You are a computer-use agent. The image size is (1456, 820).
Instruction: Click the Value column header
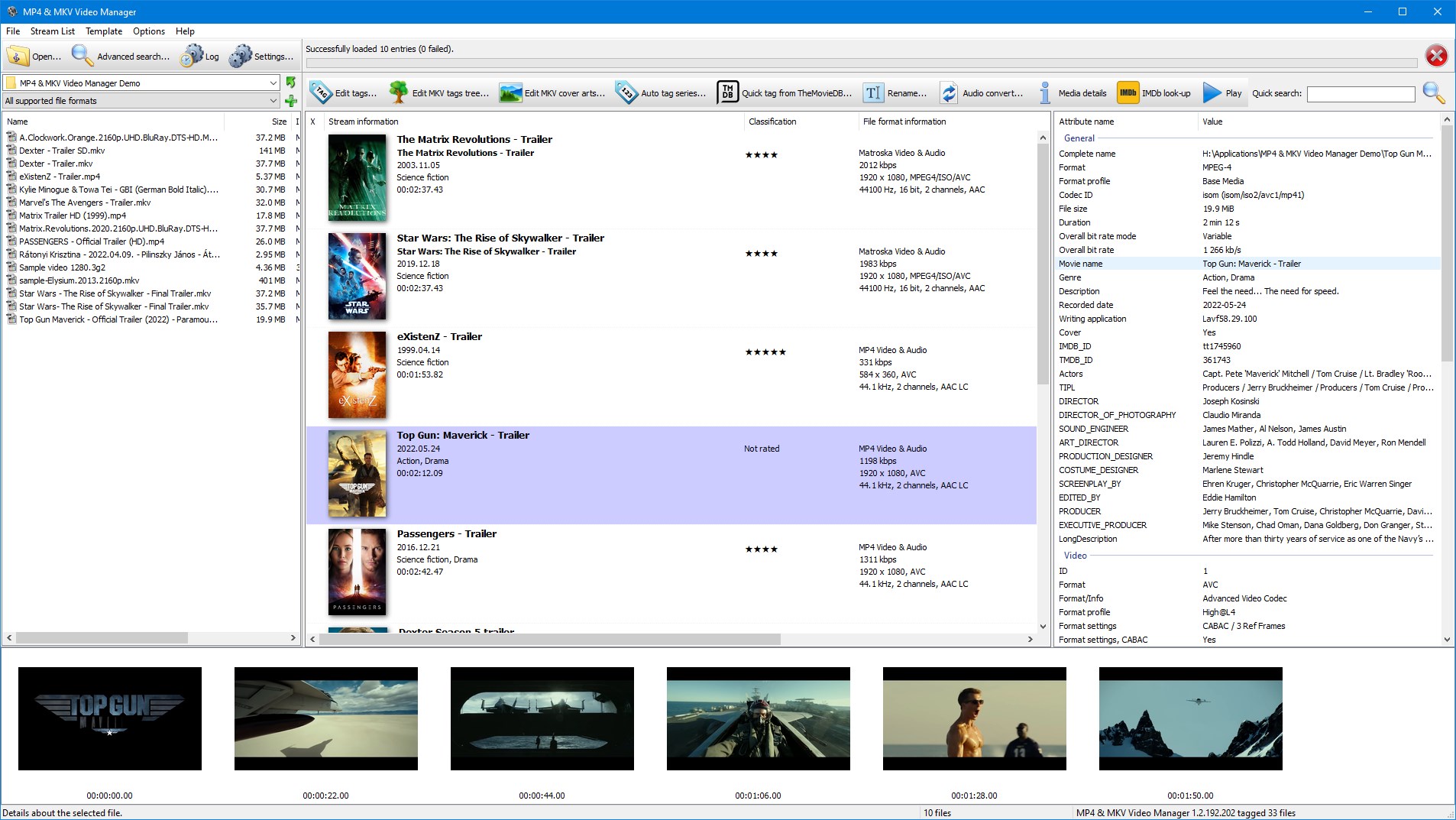1318,122
